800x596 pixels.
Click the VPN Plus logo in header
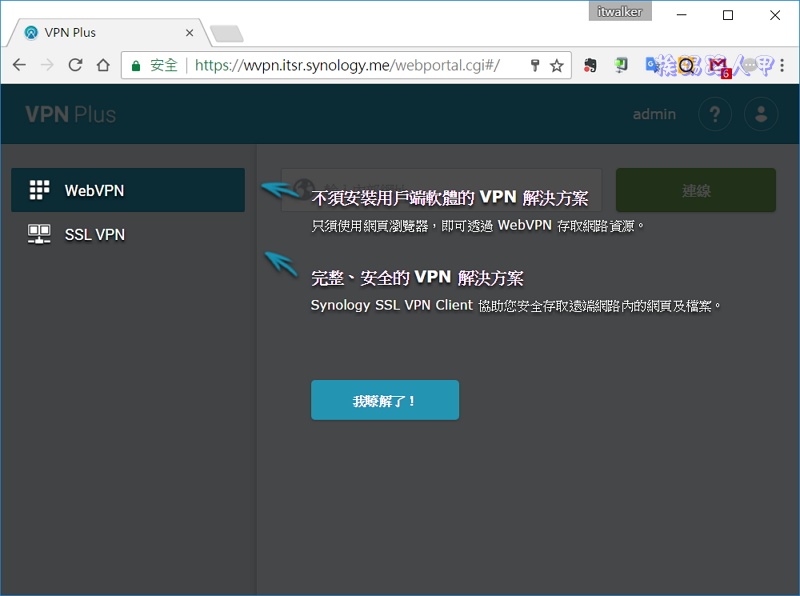70,114
